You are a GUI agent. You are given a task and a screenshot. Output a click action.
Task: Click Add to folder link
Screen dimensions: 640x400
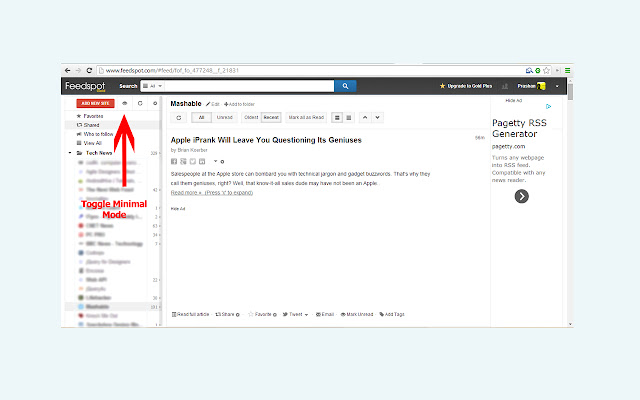coord(240,104)
